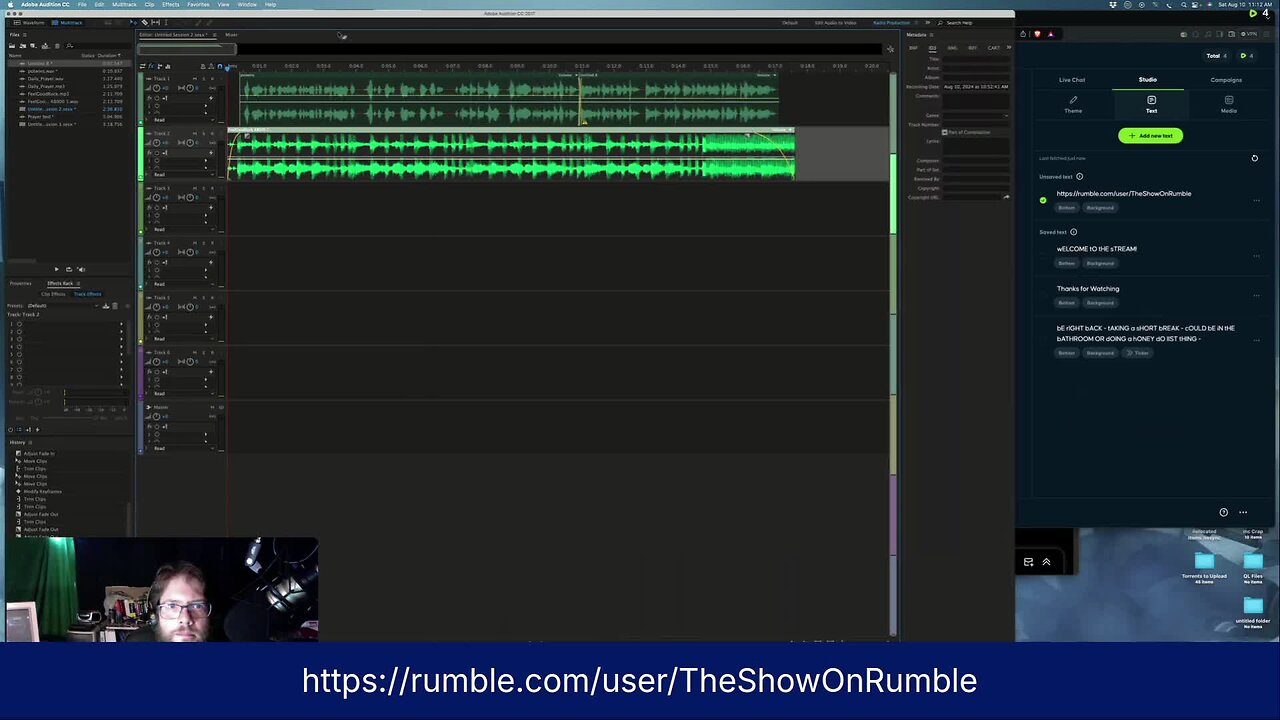Open the Favorites menu in menu bar

click(x=198, y=4)
